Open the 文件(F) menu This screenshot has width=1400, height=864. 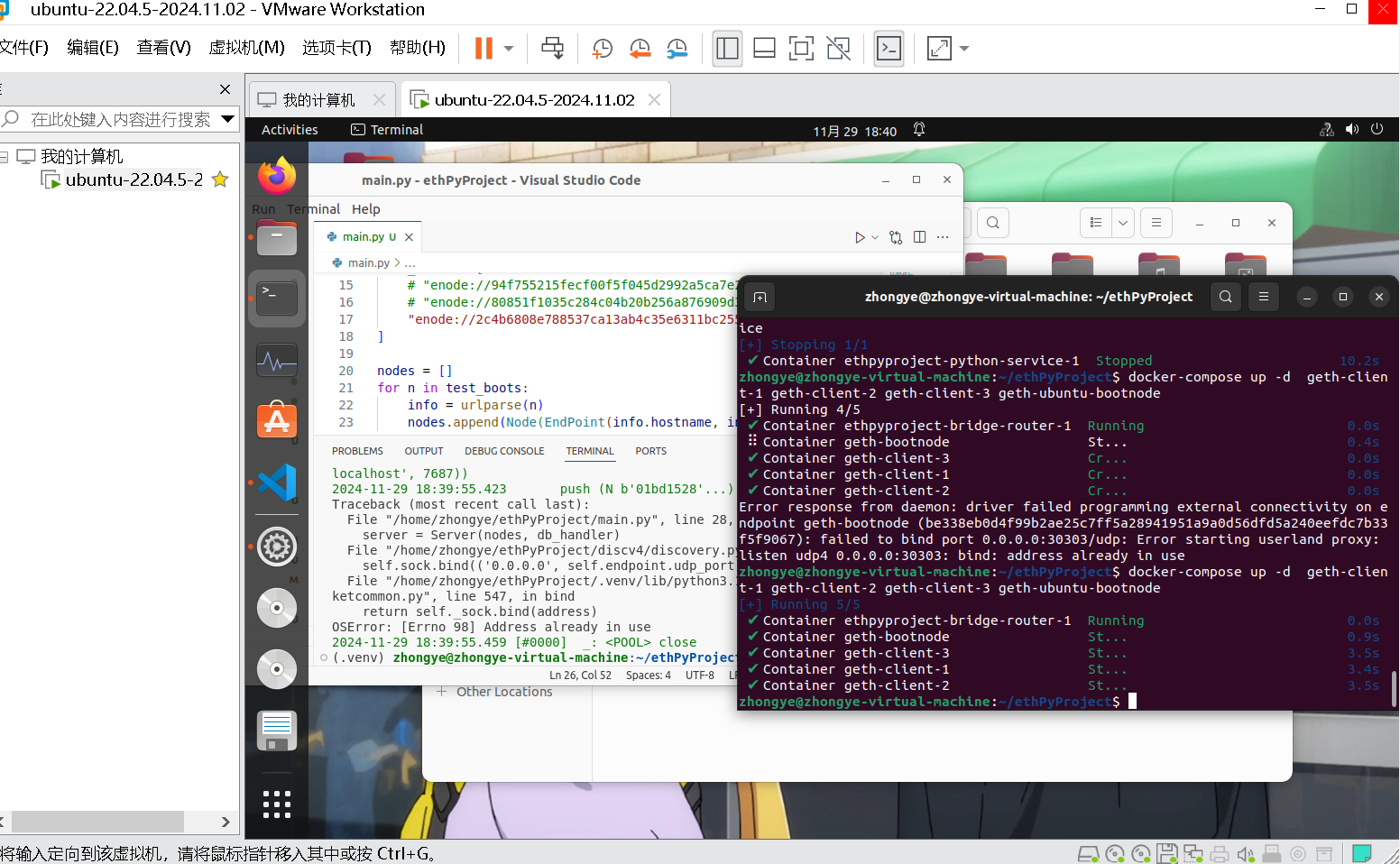pos(23,48)
